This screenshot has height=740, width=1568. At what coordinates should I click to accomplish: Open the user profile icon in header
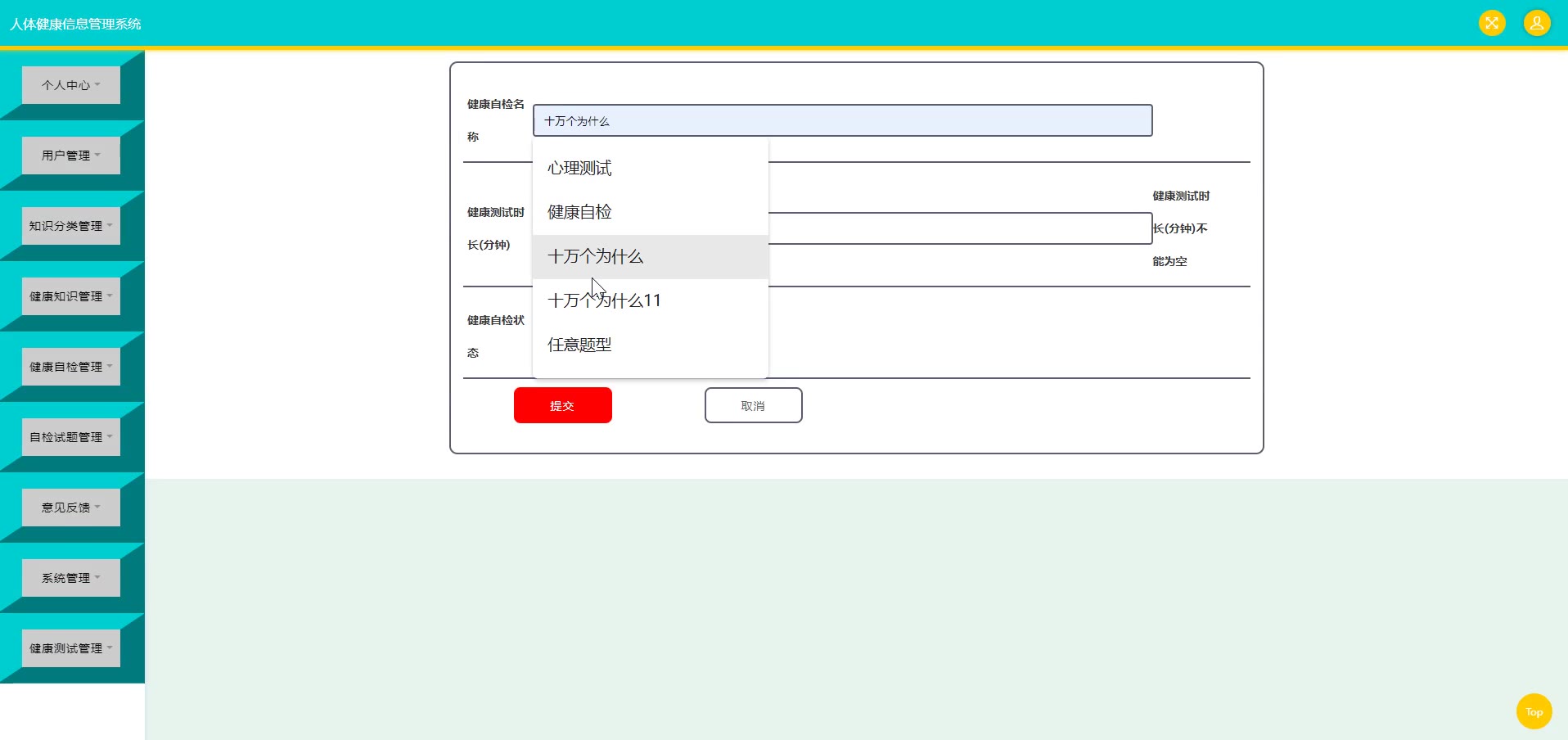pyautogui.click(x=1537, y=23)
